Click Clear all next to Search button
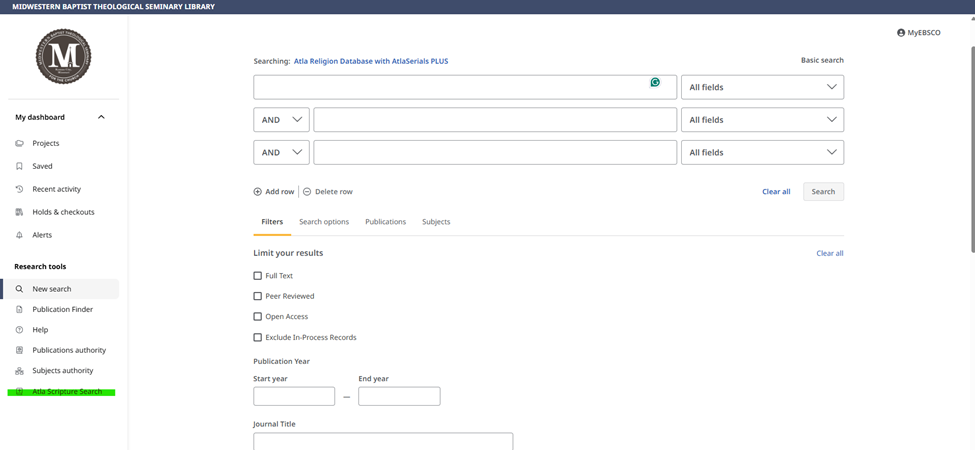Viewport: 975px width, 450px height. click(x=776, y=192)
